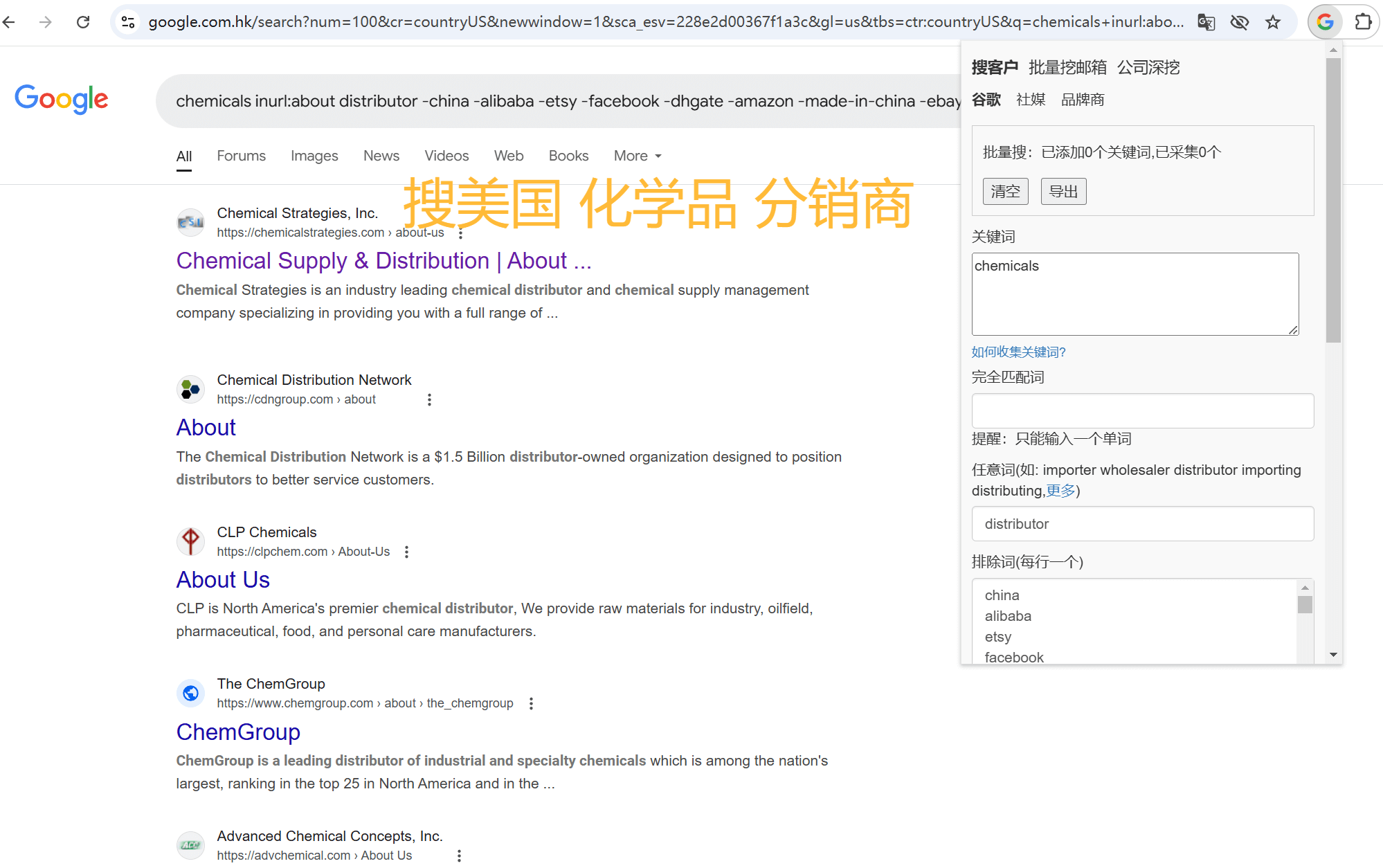
Task: Click the extension panel vertical scrollbar thumb
Action: click(1333, 201)
